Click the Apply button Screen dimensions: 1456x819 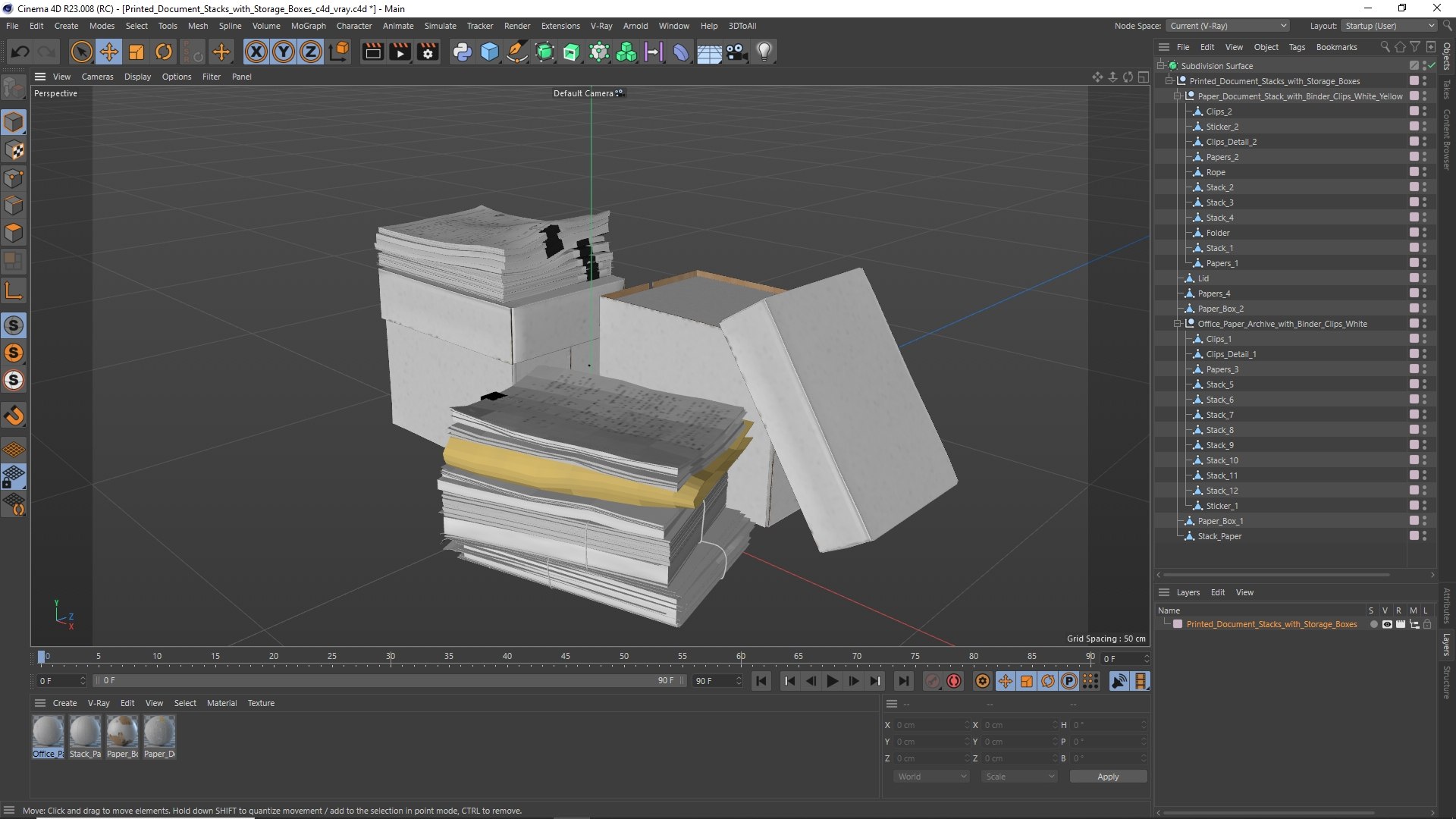point(1108,777)
